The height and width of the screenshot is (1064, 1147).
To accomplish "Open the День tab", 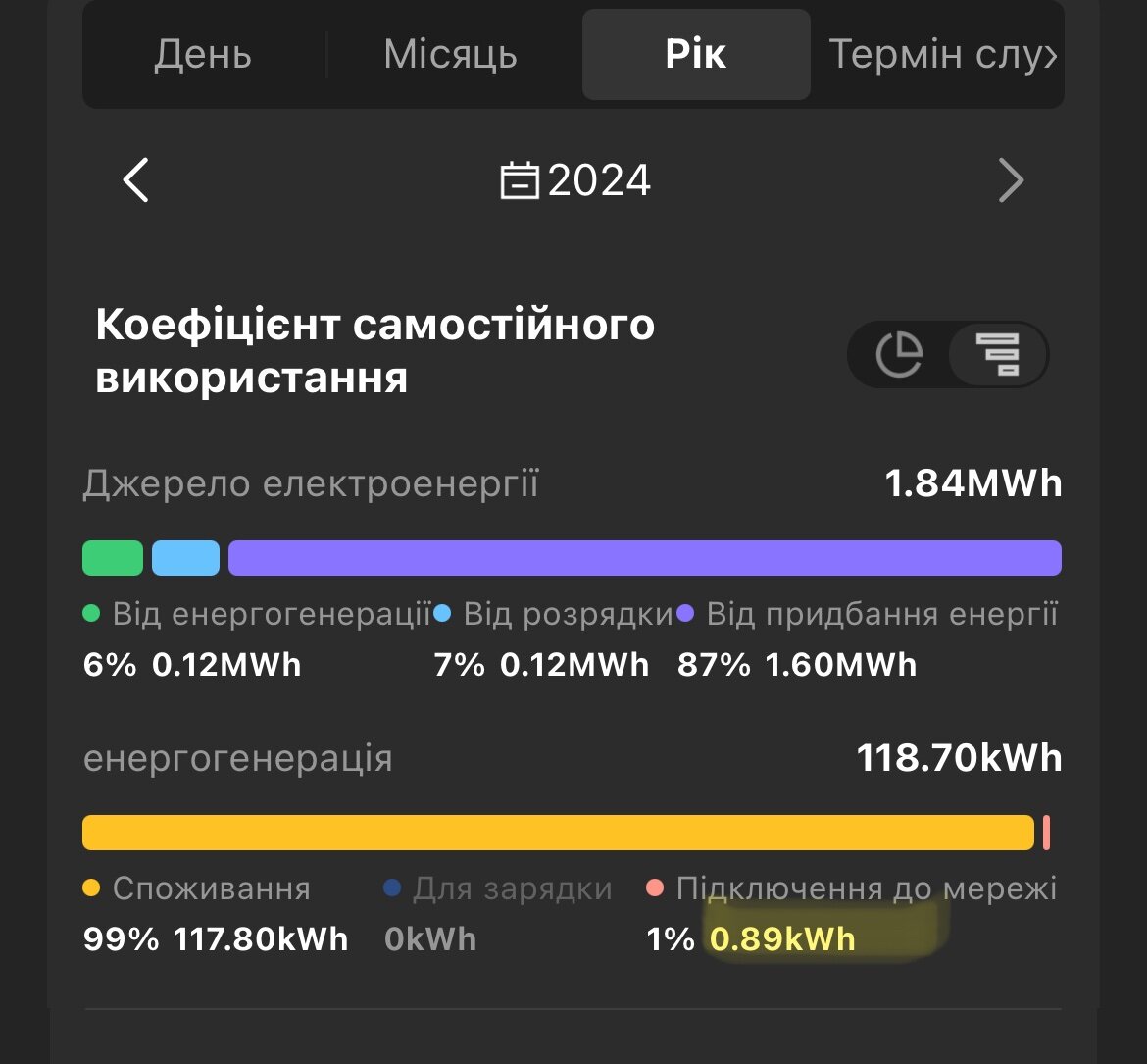I will [x=203, y=54].
